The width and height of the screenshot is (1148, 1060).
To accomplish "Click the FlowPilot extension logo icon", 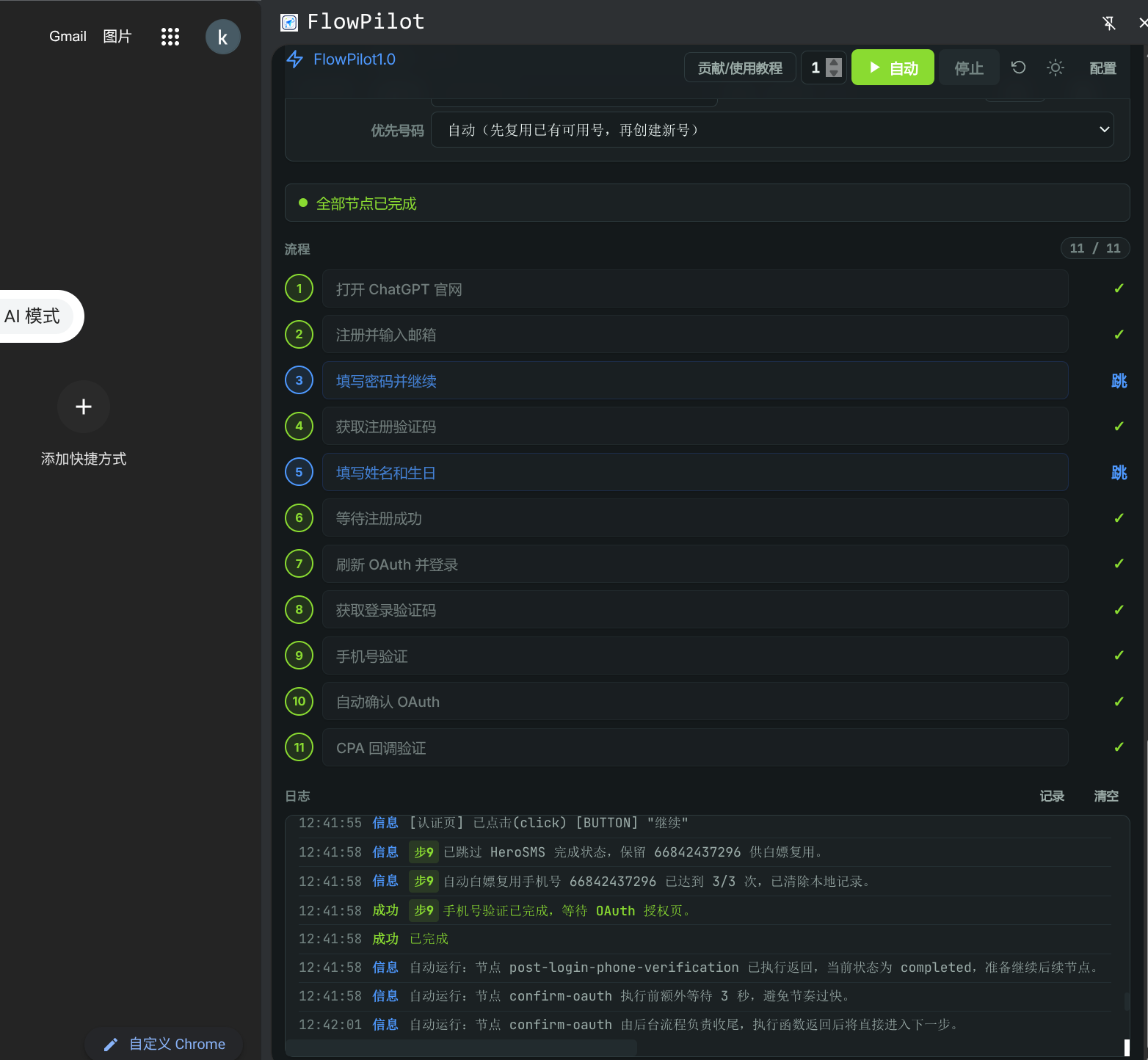I will [x=289, y=23].
